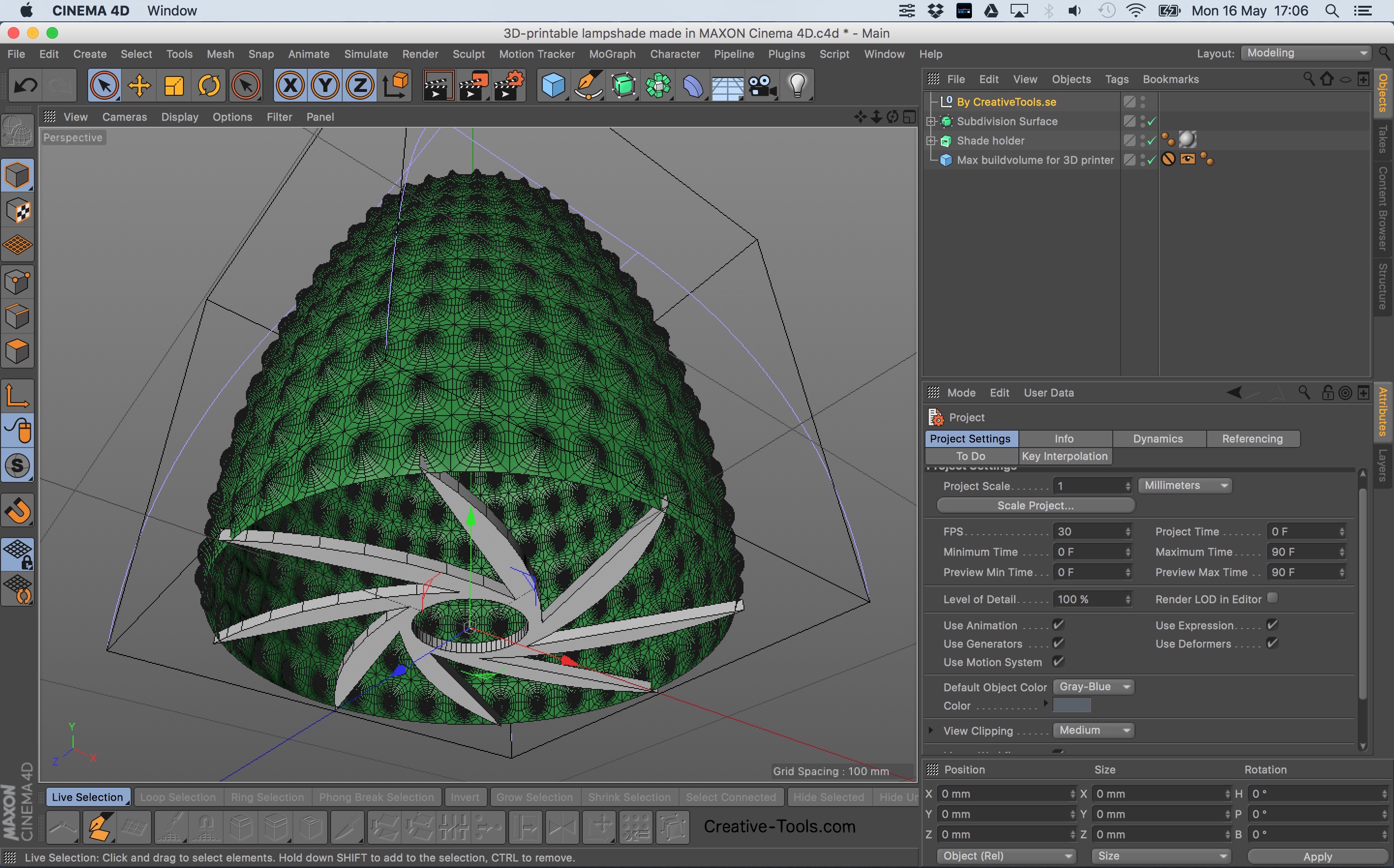Uncheck Use Animation checkbox
1394x868 pixels.
click(1058, 625)
